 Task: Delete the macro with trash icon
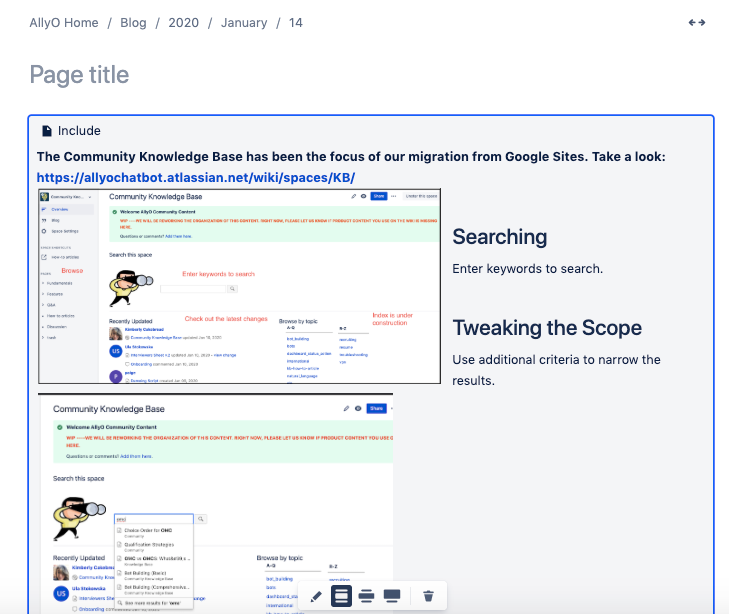click(428, 596)
